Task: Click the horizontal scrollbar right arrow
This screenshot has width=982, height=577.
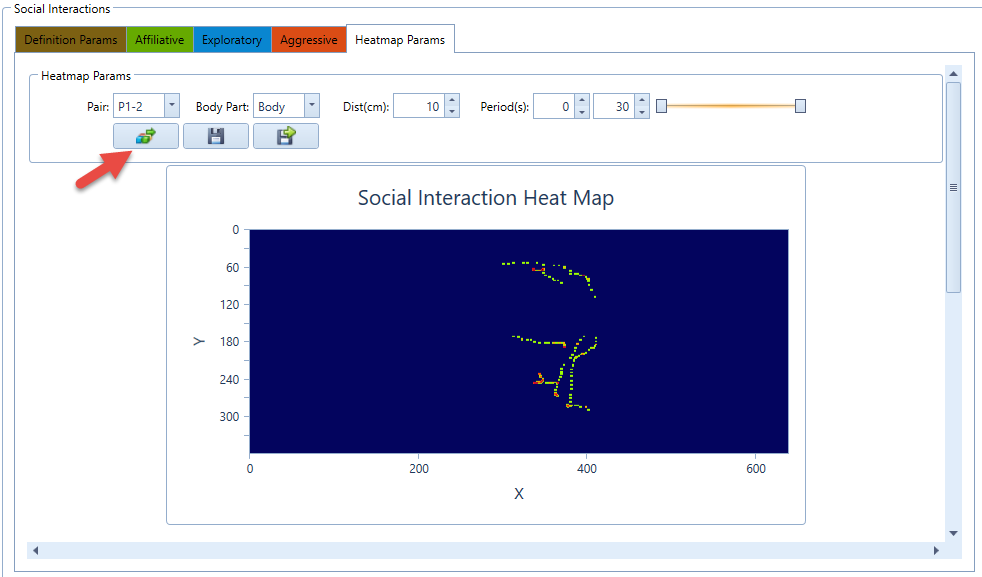Action: (936, 550)
